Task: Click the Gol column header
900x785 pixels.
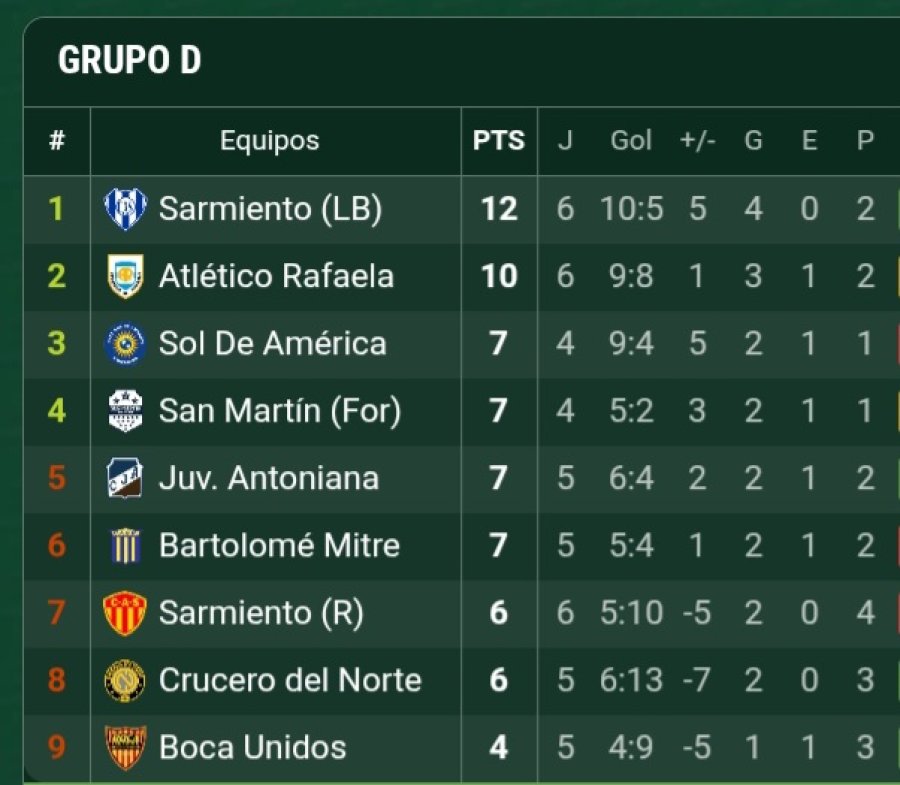Action: point(631,141)
